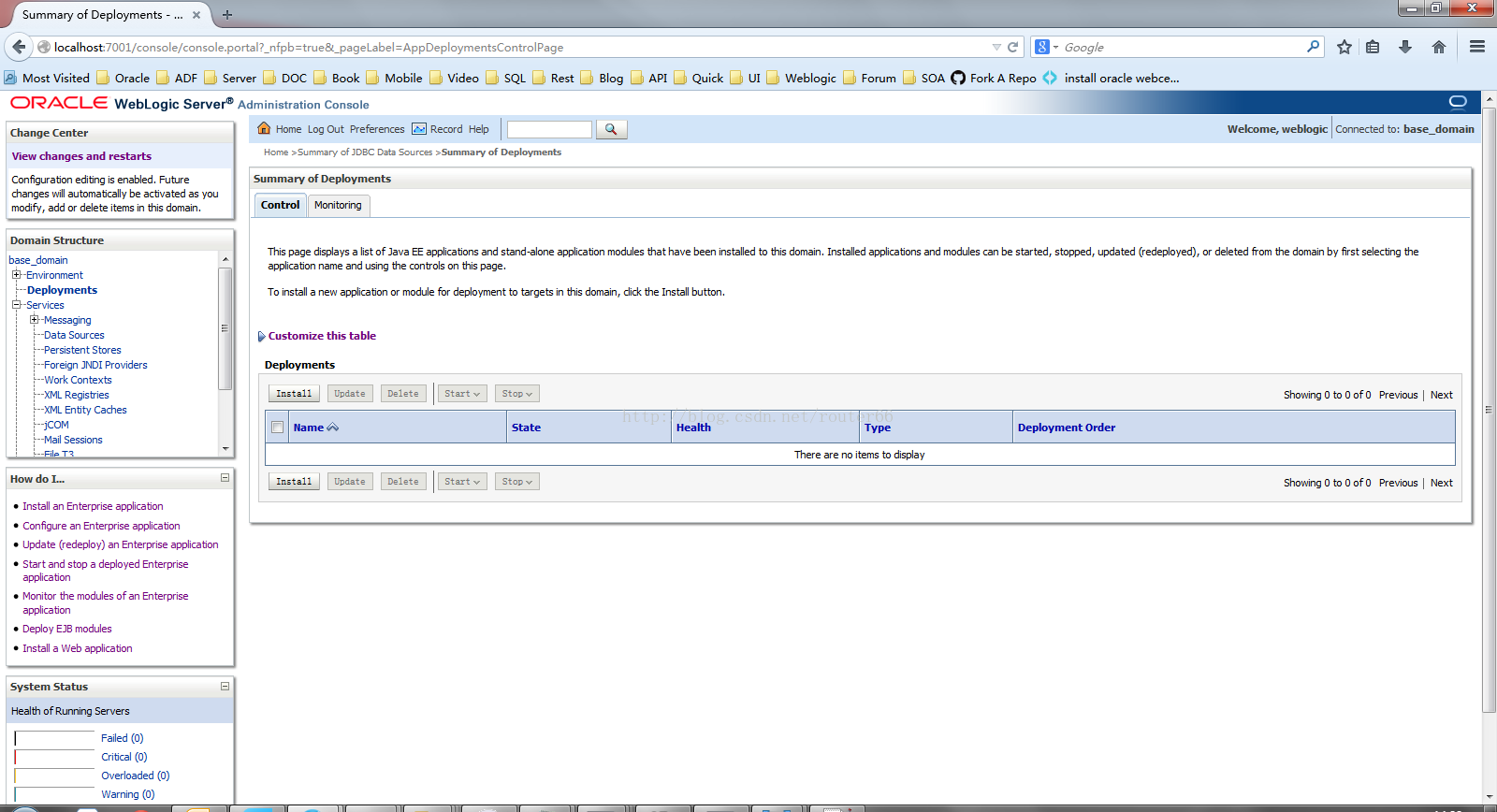Click the oval icon in the console header
Viewport: 1497px width, 812px height.
[1458, 101]
